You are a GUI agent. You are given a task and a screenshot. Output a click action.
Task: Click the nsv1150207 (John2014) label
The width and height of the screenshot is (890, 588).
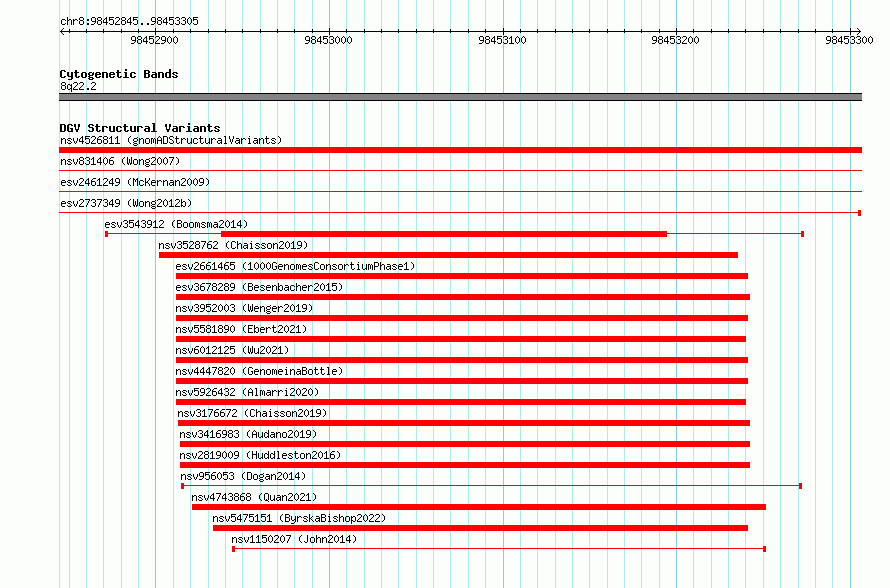(294, 539)
